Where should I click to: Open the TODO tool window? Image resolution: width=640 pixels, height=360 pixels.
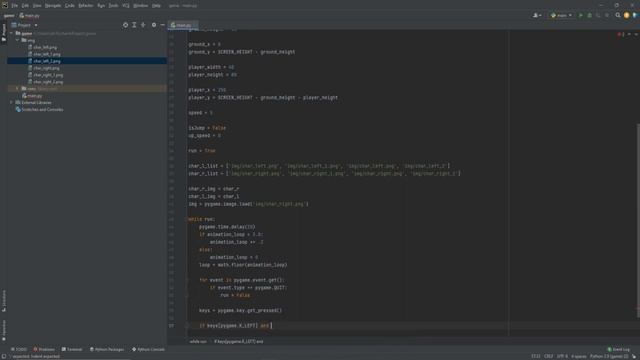pyautogui.click(x=19, y=349)
